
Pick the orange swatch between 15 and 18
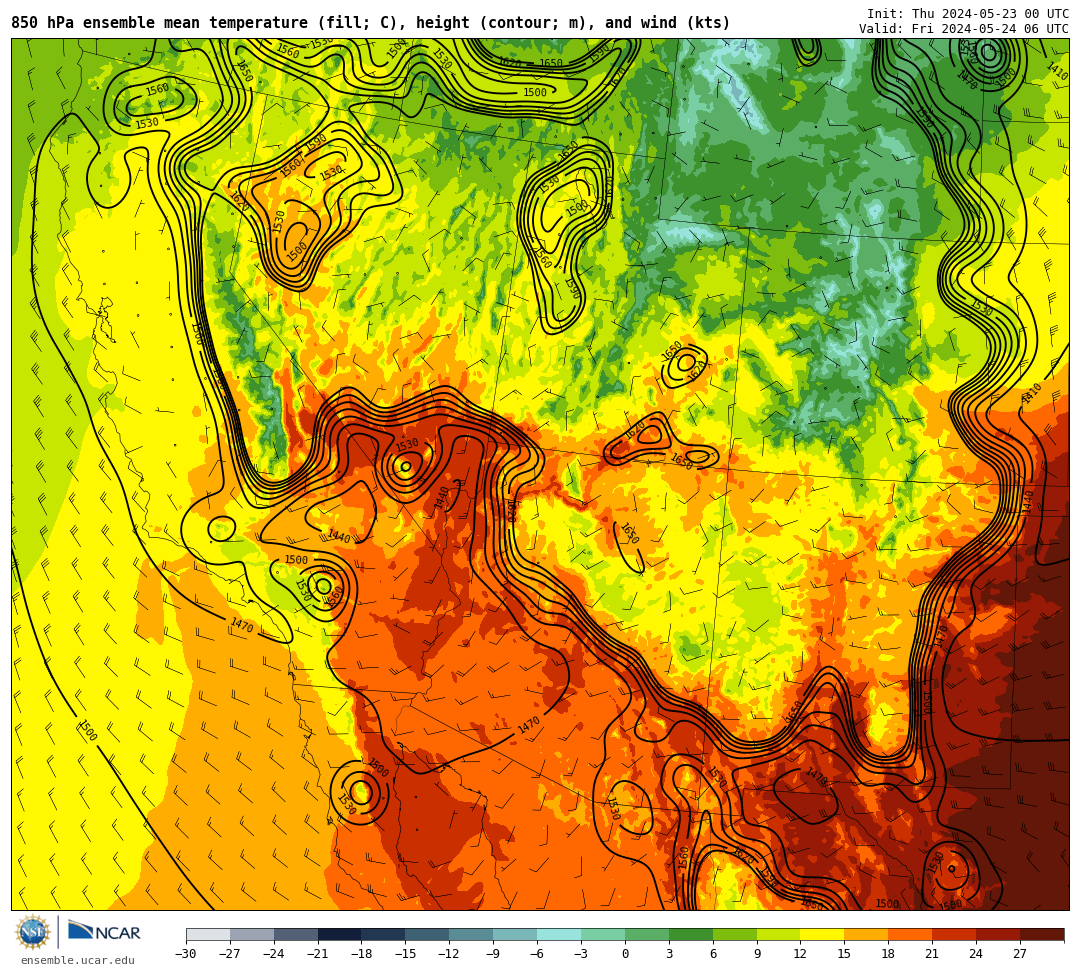(866, 934)
